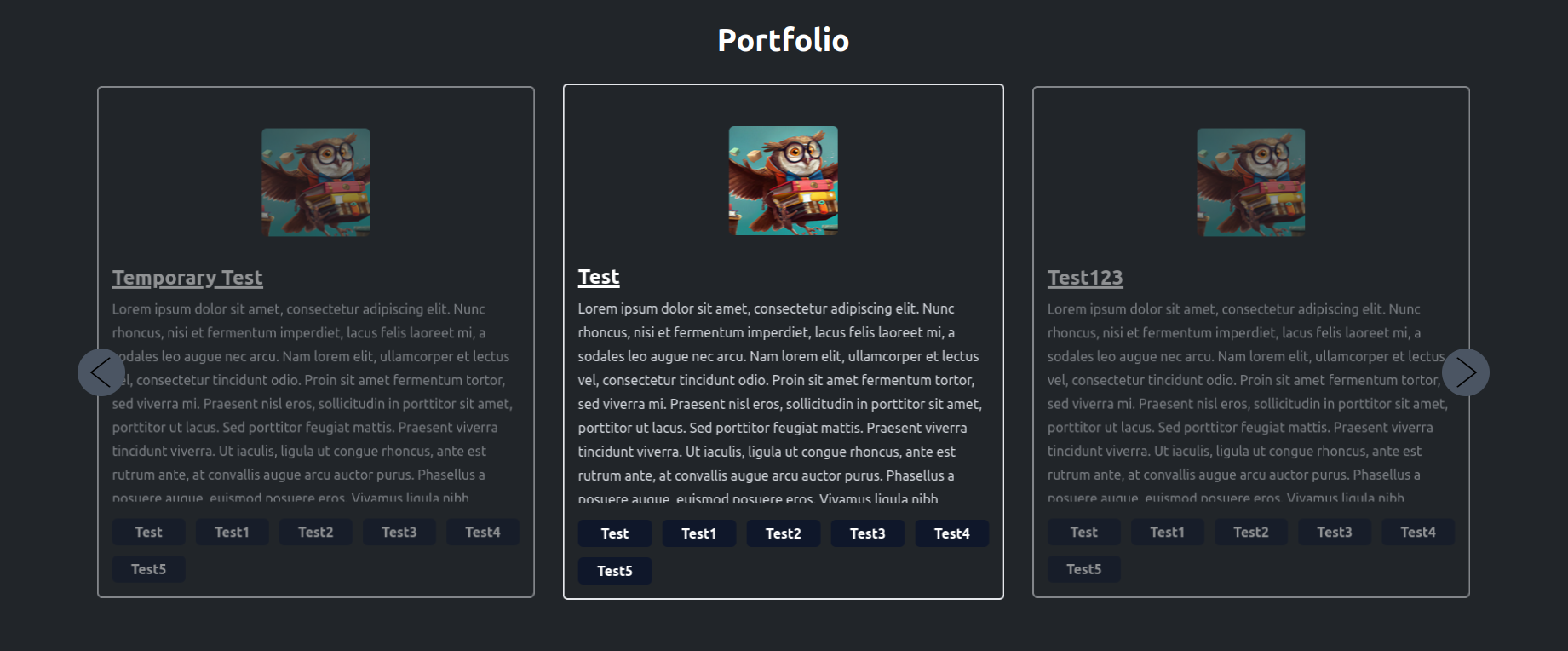Click owl thumbnail in center Test card
The image size is (1568, 651).
pyautogui.click(x=784, y=181)
